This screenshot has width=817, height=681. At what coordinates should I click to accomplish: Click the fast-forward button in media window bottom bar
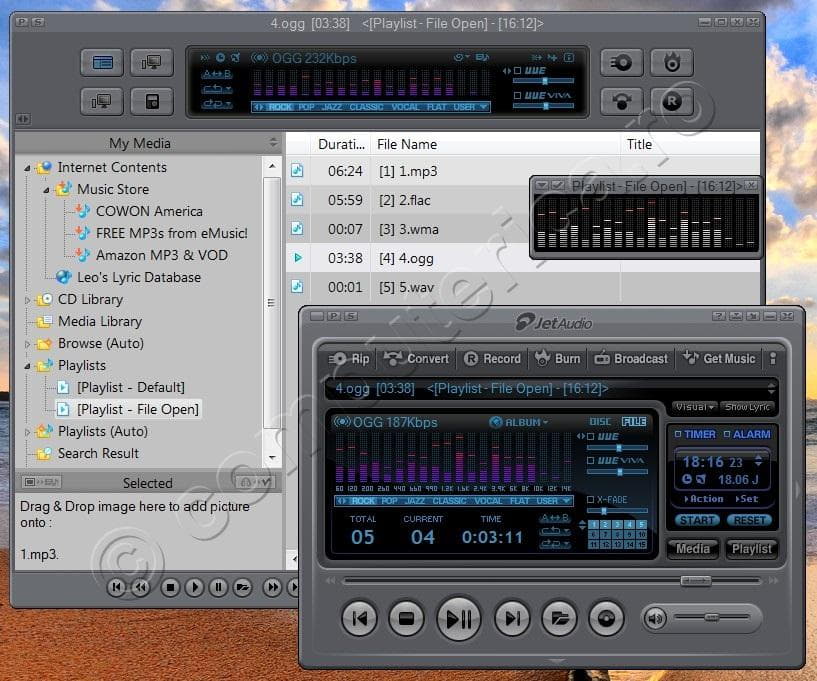272,588
